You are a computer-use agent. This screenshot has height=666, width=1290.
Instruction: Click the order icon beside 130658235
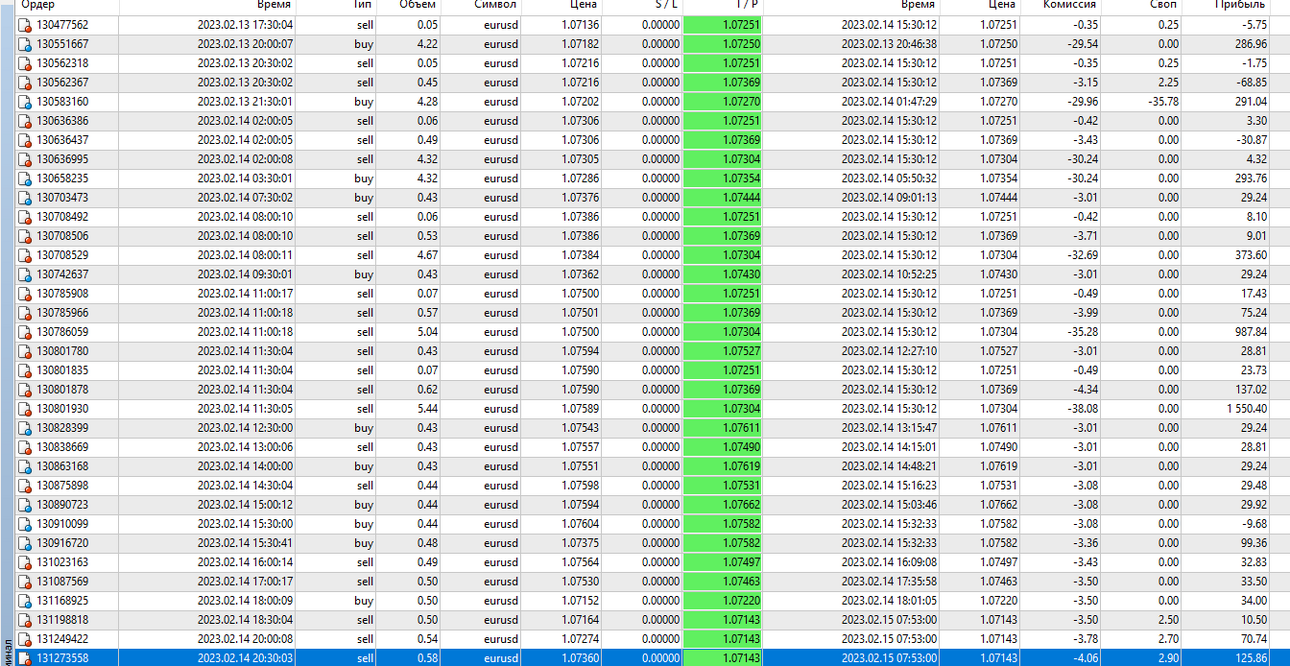(x=26, y=179)
